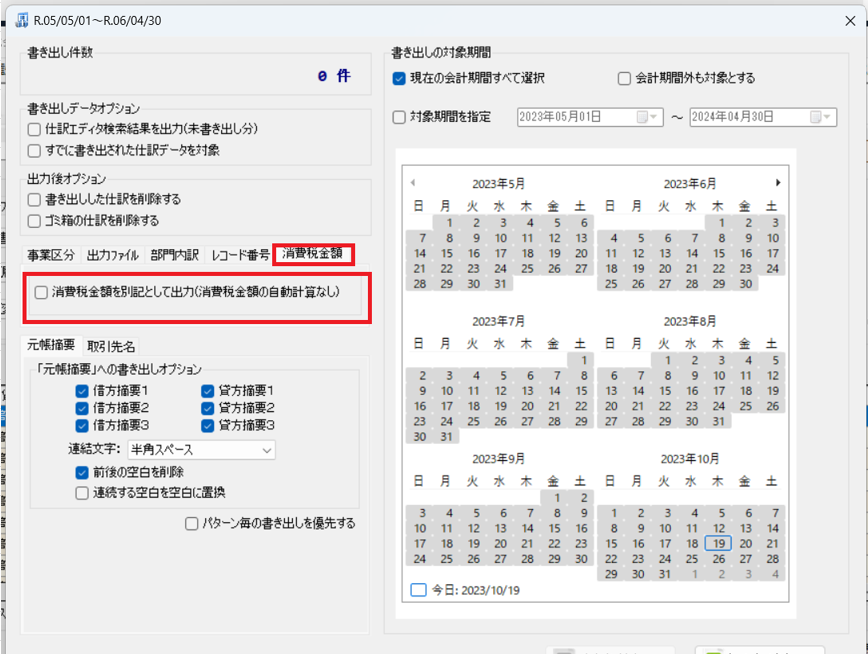This screenshot has height=654, width=868.
Task: Check 消費税金額を別記として出力 option
Action: click(41, 292)
